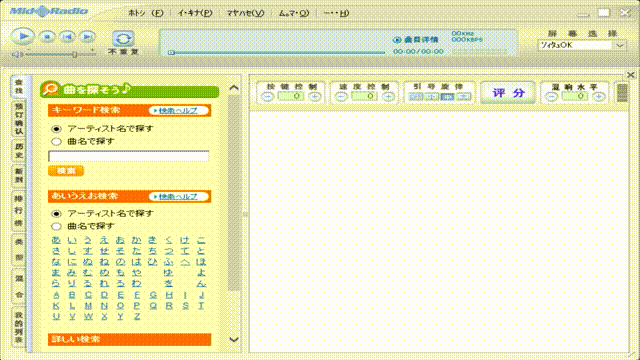Open the song details indicator
Viewport: 640px width, 360px height.
(x=415, y=40)
